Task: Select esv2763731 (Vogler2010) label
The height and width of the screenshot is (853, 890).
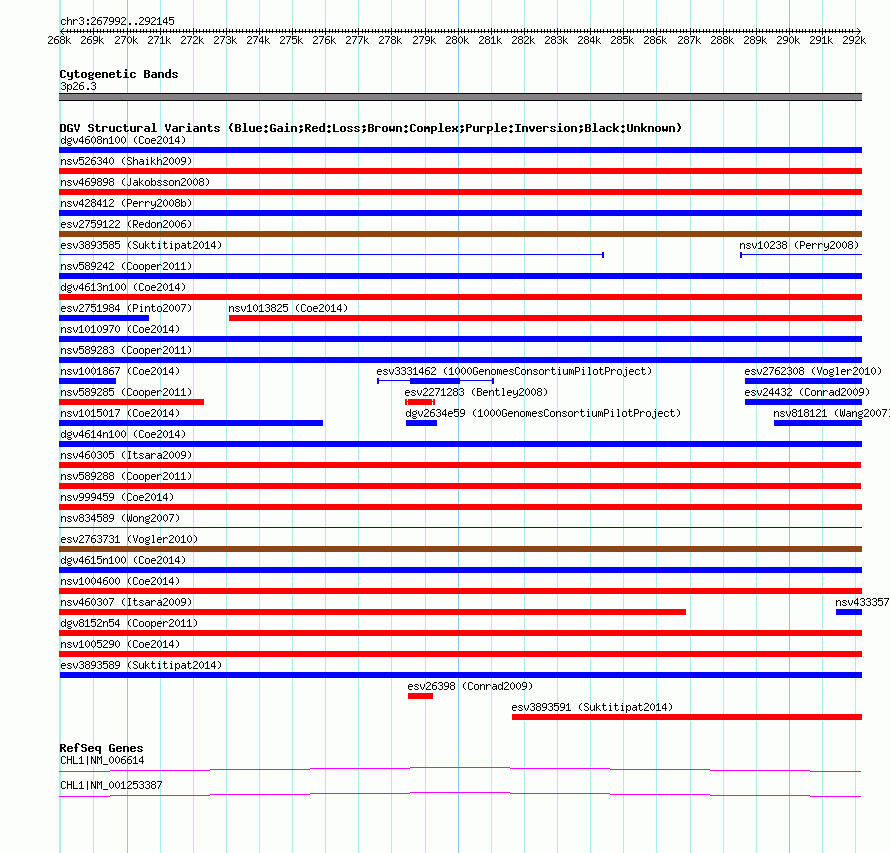Action: coord(129,539)
